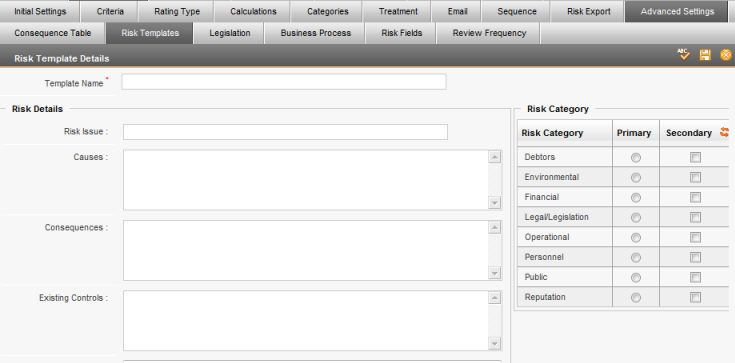Open the Criteria tab

tap(110, 11)
